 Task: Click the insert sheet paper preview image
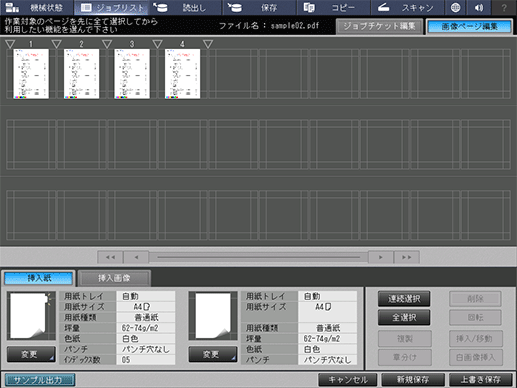point(213,315)
